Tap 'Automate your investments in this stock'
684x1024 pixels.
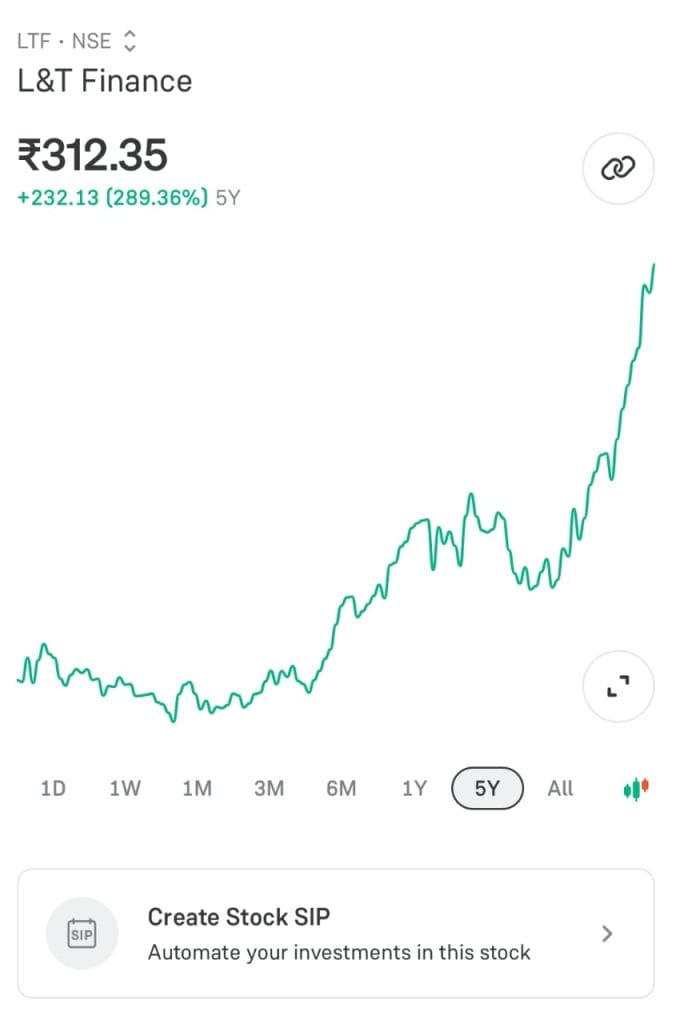click(339, 952)
